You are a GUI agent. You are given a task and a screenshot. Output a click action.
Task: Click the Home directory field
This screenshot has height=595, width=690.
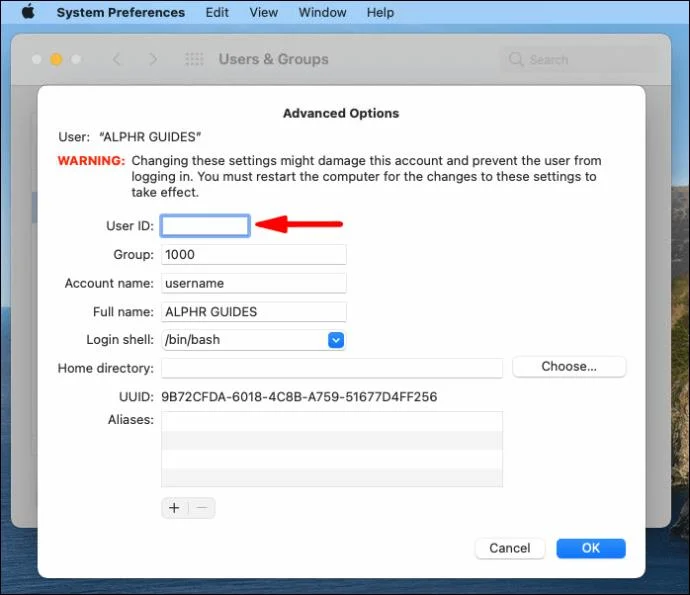tap(332, 368)
